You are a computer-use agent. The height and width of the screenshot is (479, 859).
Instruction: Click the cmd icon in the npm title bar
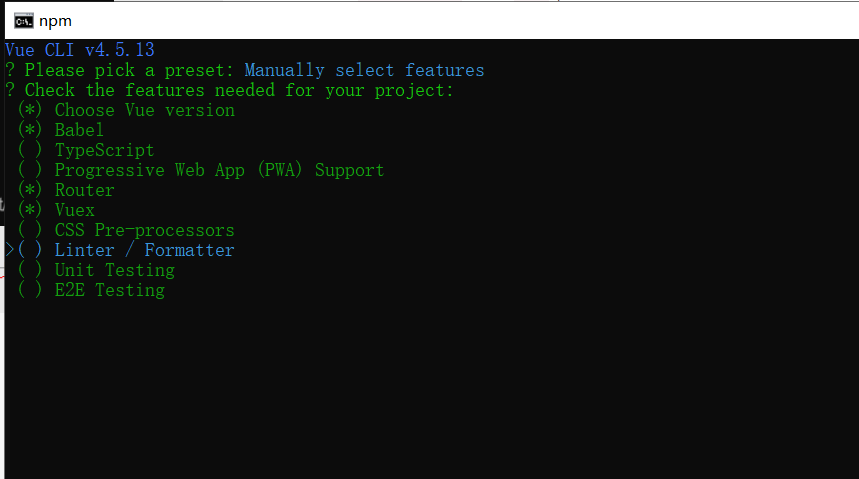click(x=24, y=21)
